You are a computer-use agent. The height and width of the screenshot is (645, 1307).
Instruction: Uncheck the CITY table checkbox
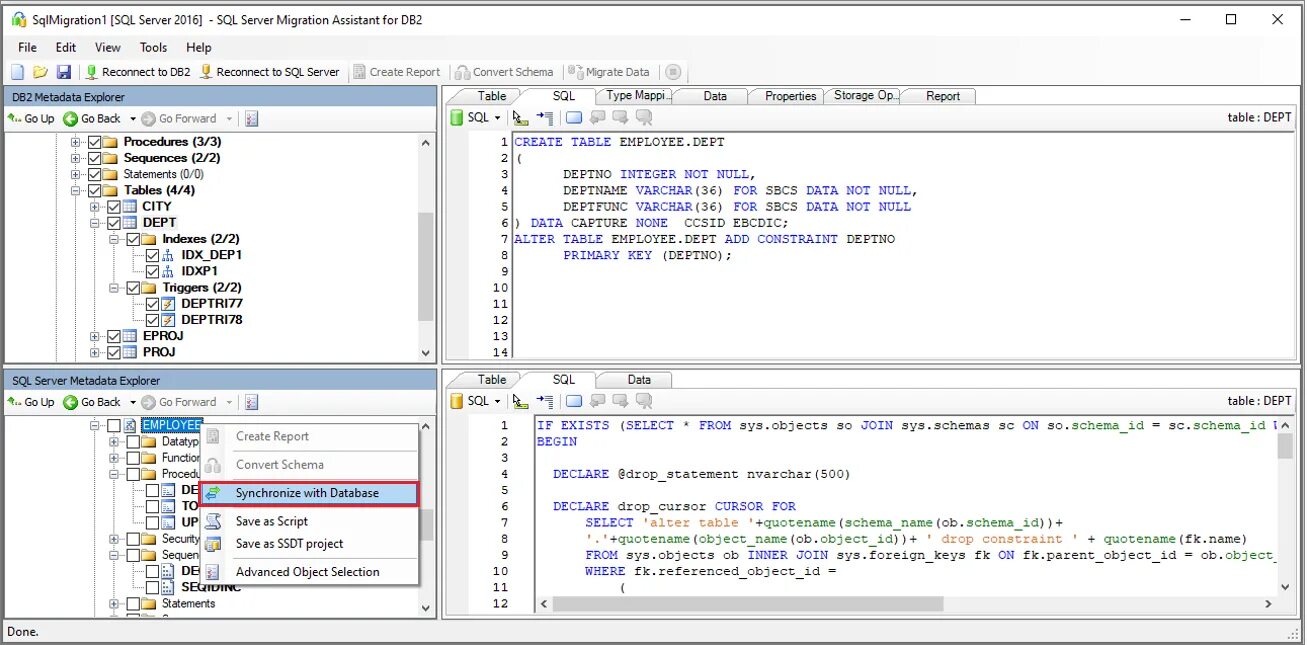coord(114,207)
